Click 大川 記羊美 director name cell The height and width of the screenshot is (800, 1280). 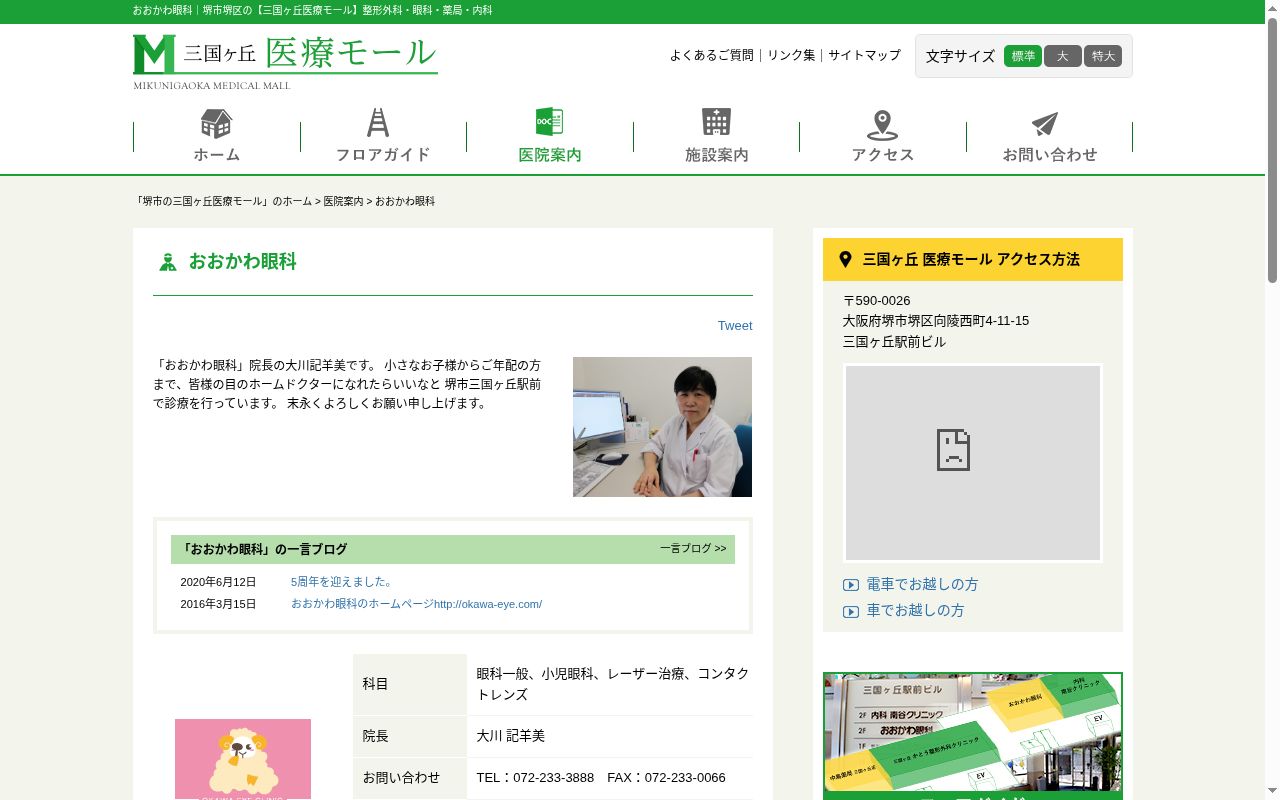point(610,736)
